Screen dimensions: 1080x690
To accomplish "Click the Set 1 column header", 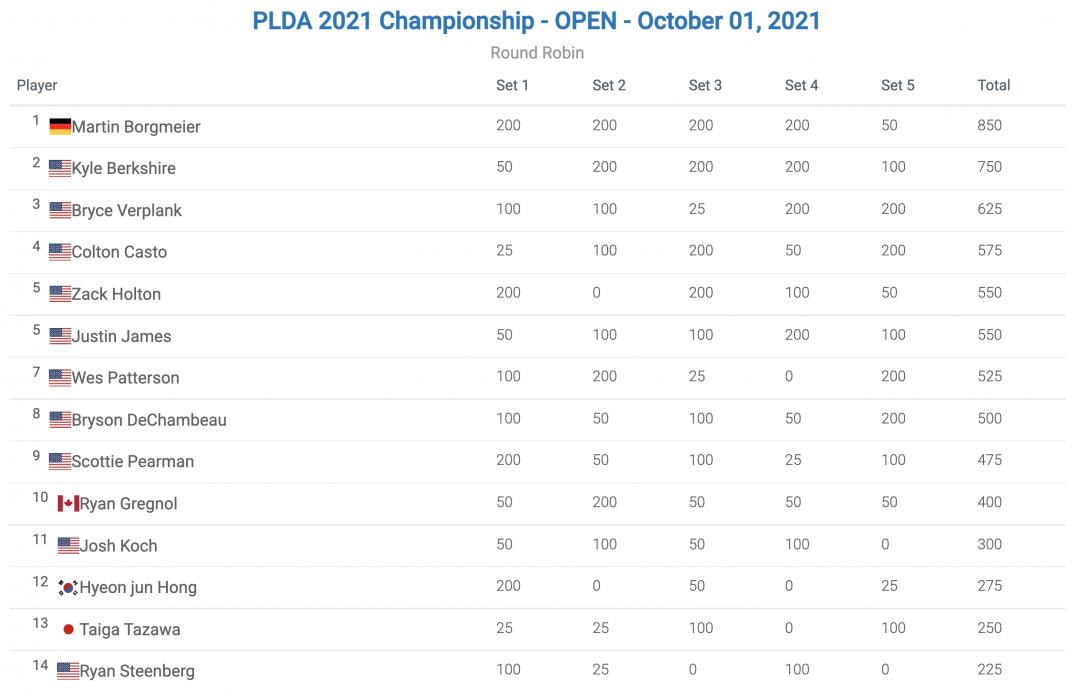I will coord(512,85).
